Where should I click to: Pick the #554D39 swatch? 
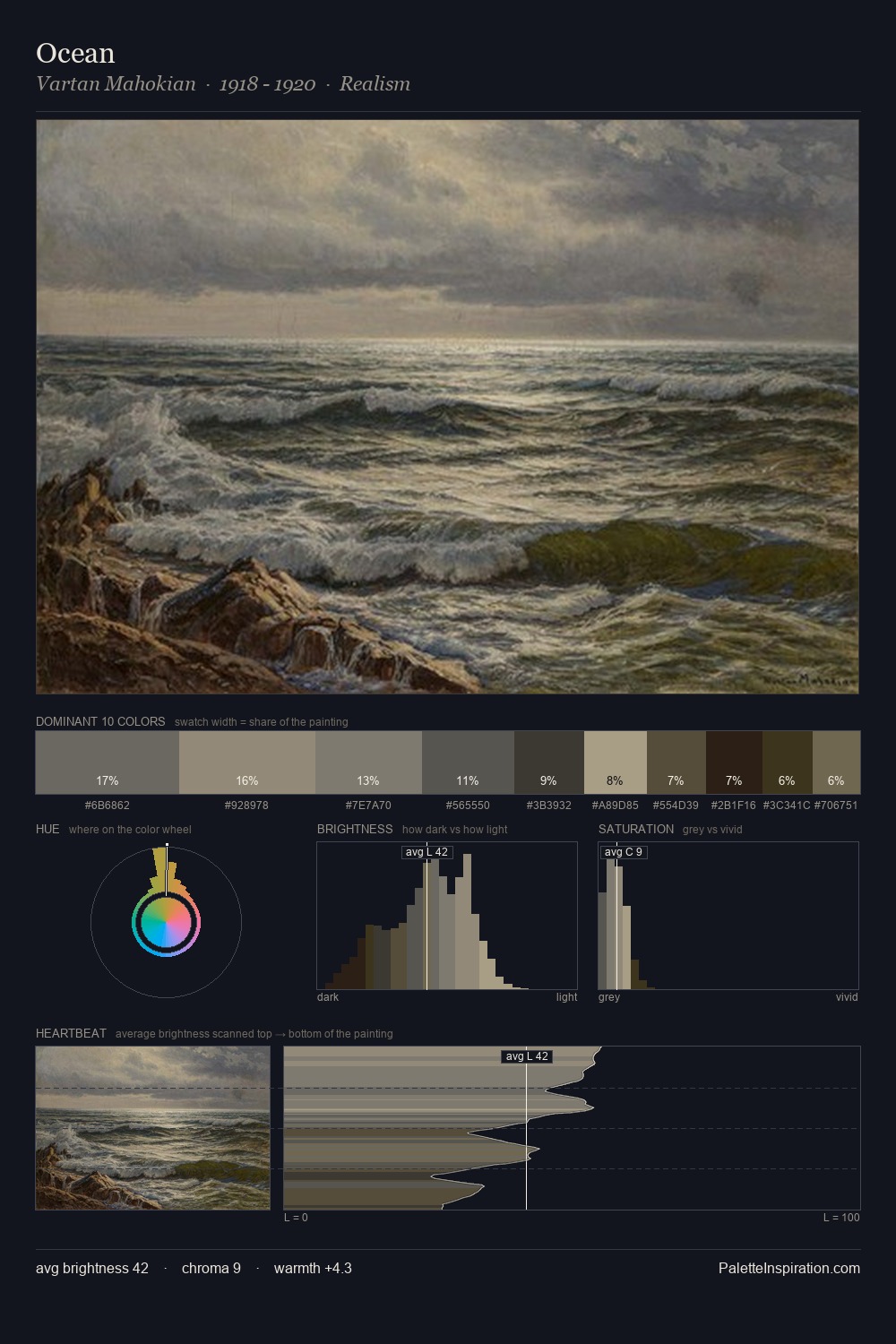click(x=676, y=762)
